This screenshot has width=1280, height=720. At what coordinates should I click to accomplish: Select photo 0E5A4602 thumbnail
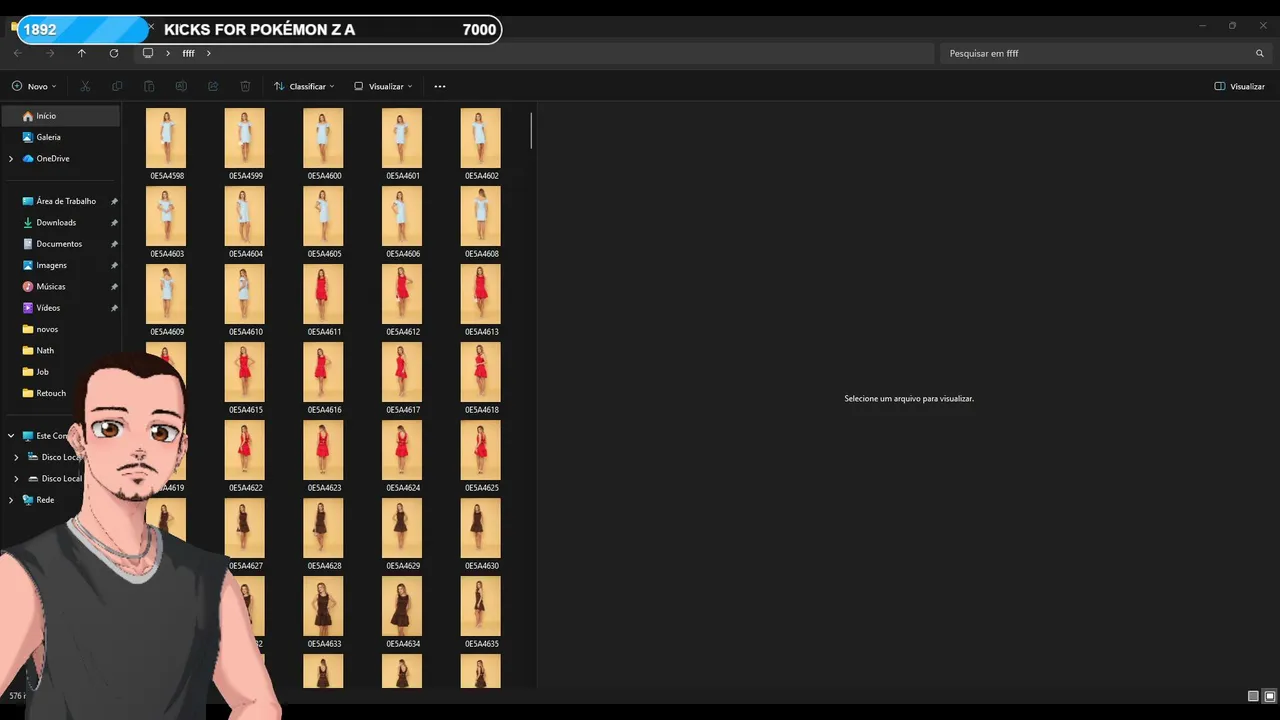click(x=480, y=138)
